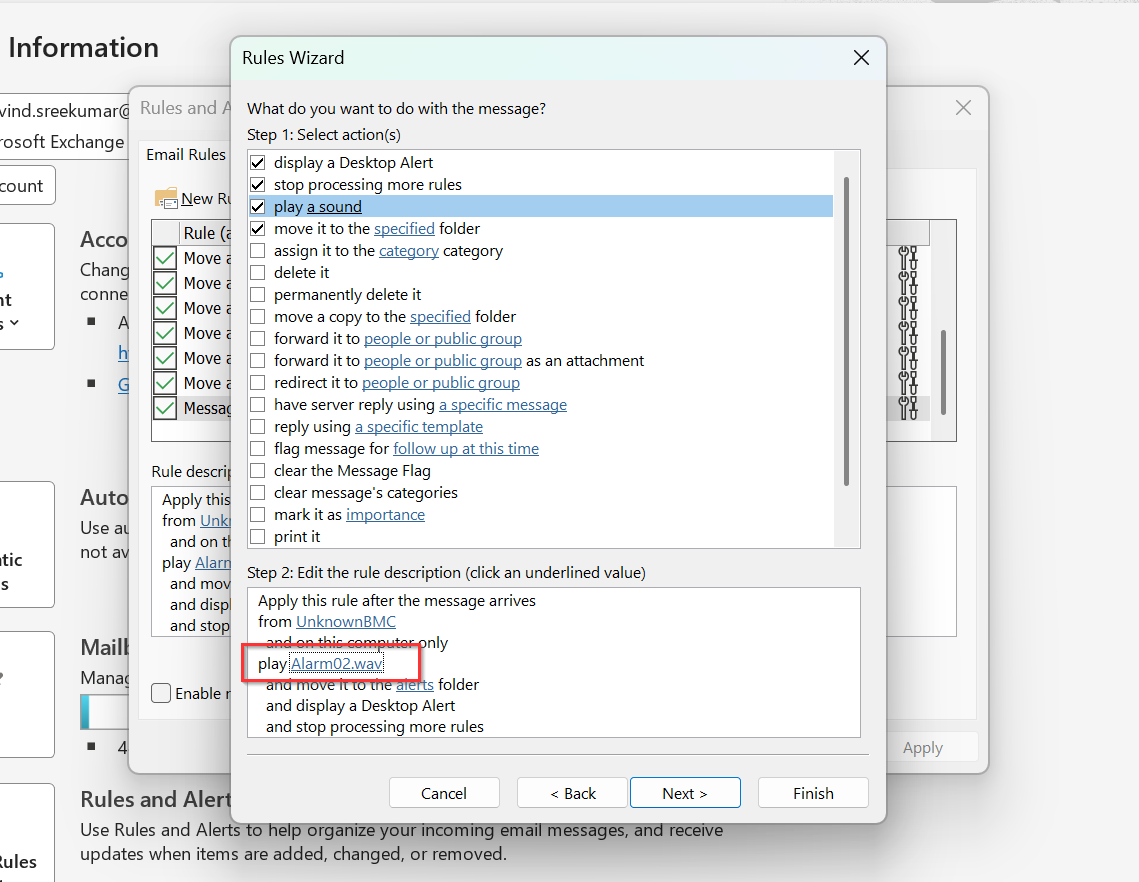Open the 'alerts' folder link in description
The width and height of the screenshot is (1139, 882).
pyautogui.click(x=414, y=685)
